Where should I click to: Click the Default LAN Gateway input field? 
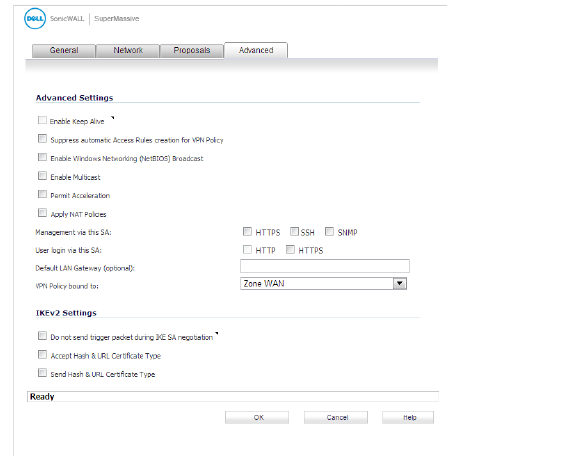(325, 266)
